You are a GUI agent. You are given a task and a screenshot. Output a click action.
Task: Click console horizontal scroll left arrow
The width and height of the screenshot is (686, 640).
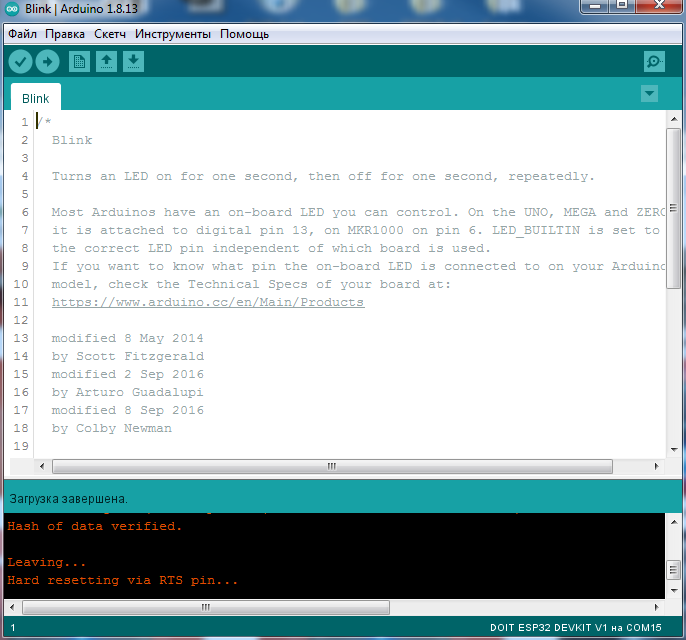[x=12, y=607]
